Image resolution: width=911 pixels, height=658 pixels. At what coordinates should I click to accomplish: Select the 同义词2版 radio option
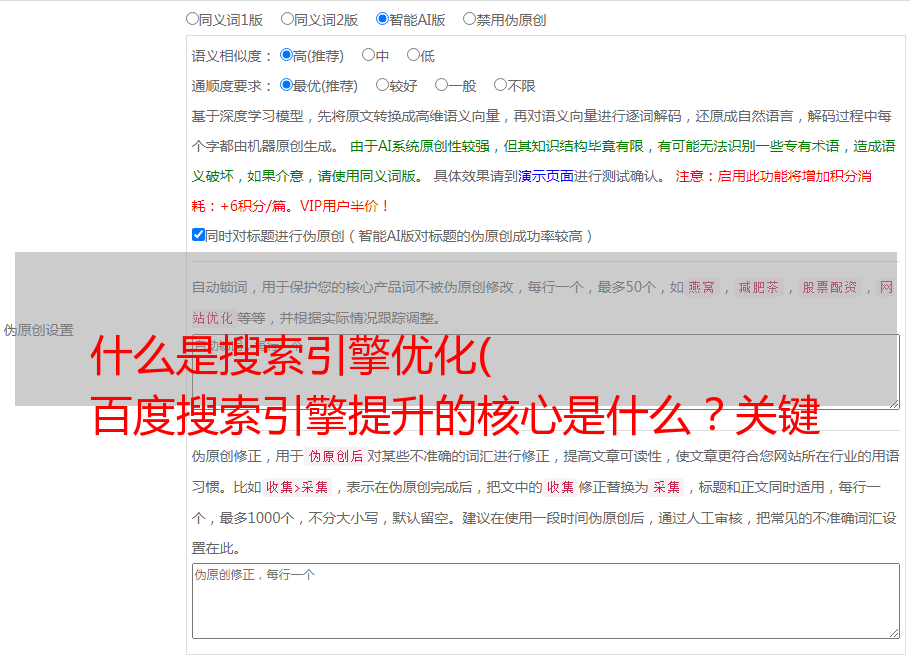pos(287,19)
